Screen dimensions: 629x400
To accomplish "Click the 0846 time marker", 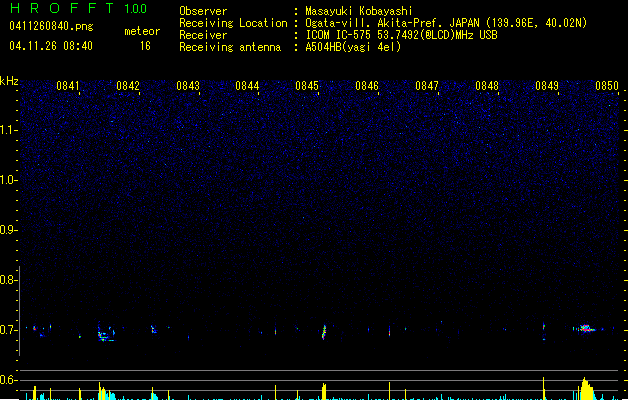I will (x=367, y=86).
